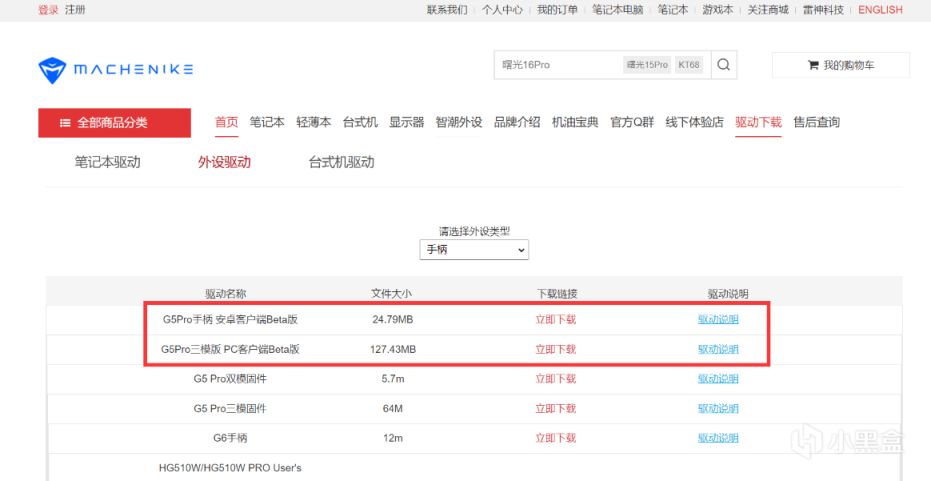Open the 官方Q群 nav item
Image resolution: width=931 pixels, height=481 pixels.
(x=632, y=122)
